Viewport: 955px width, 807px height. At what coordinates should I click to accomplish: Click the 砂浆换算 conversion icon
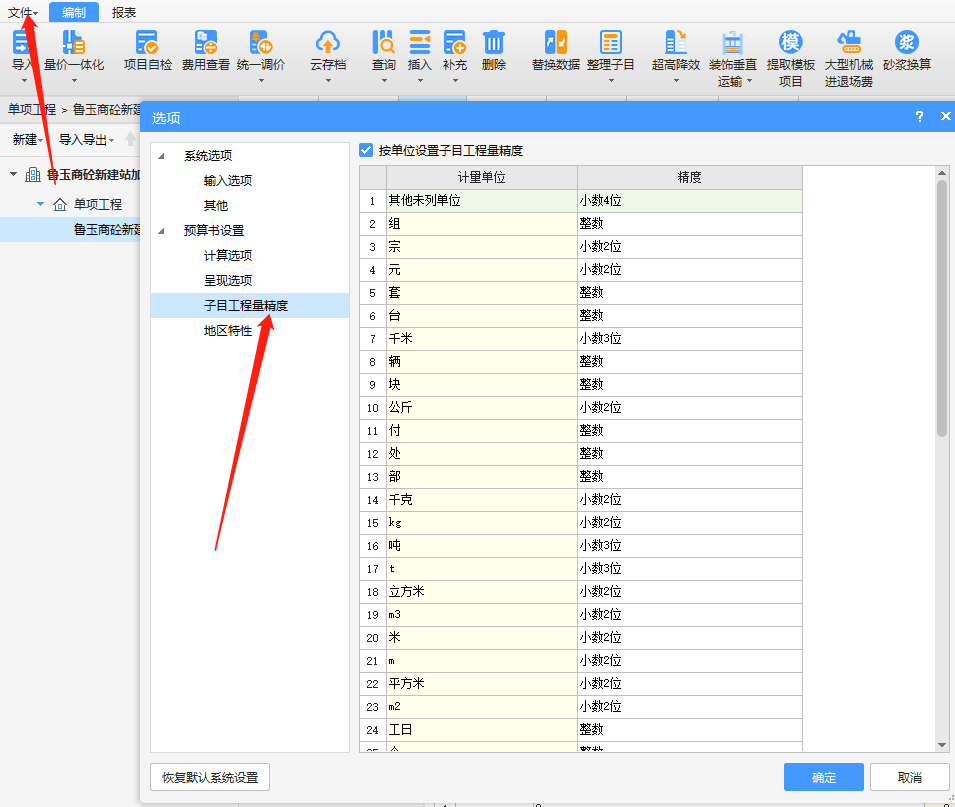tap(907, 42)
